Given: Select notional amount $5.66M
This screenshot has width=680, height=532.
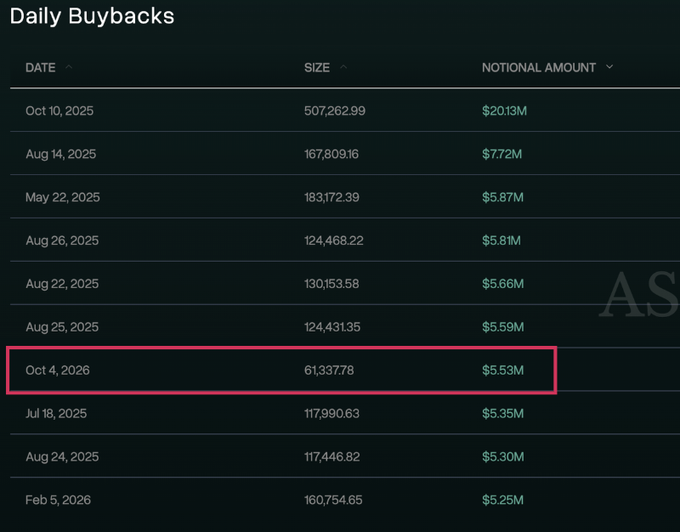Looking at the screenshot, I should [503, 284].
